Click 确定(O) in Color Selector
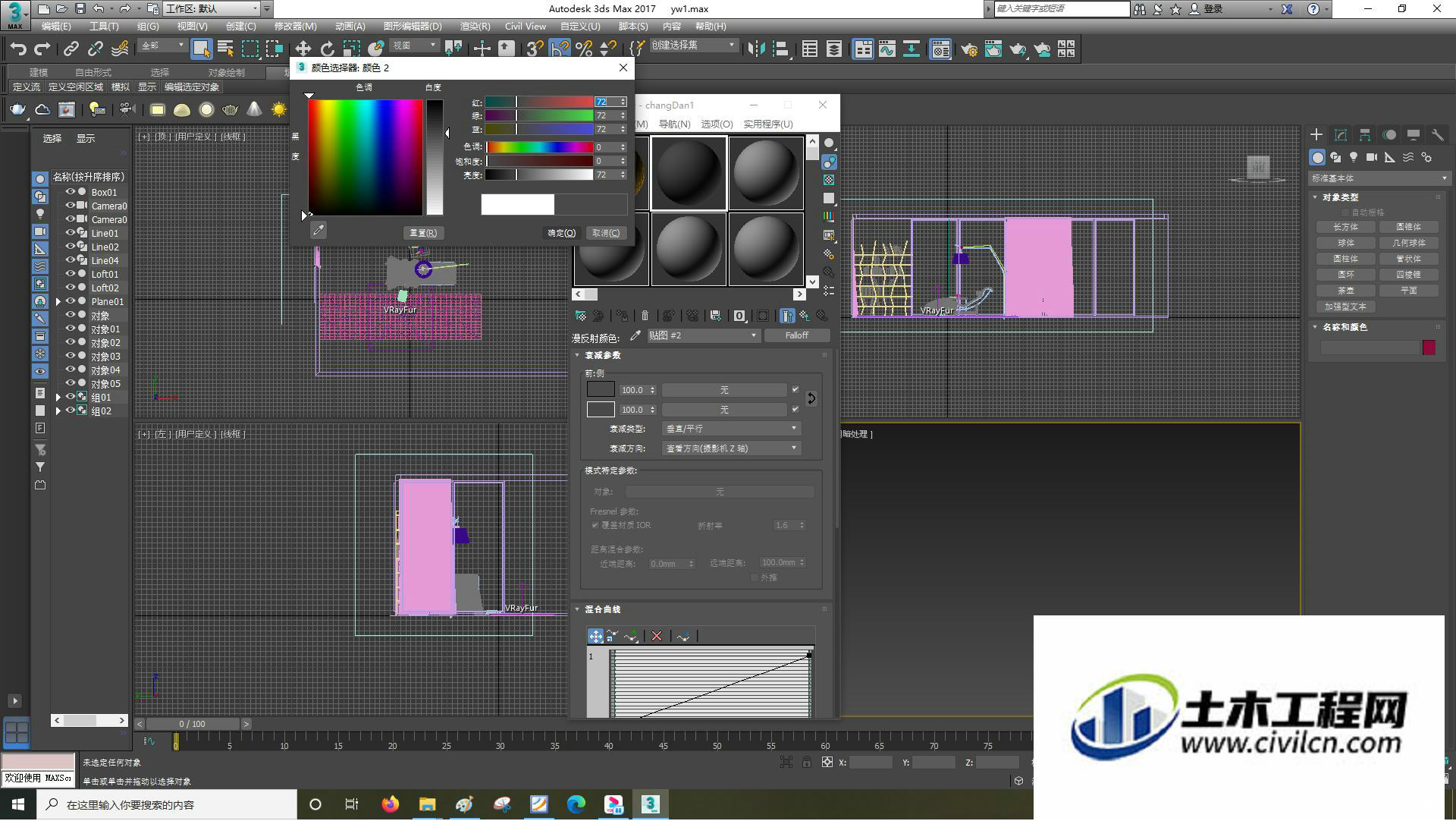The width and height of the screenshot is (1456, 821). point(562,233)
